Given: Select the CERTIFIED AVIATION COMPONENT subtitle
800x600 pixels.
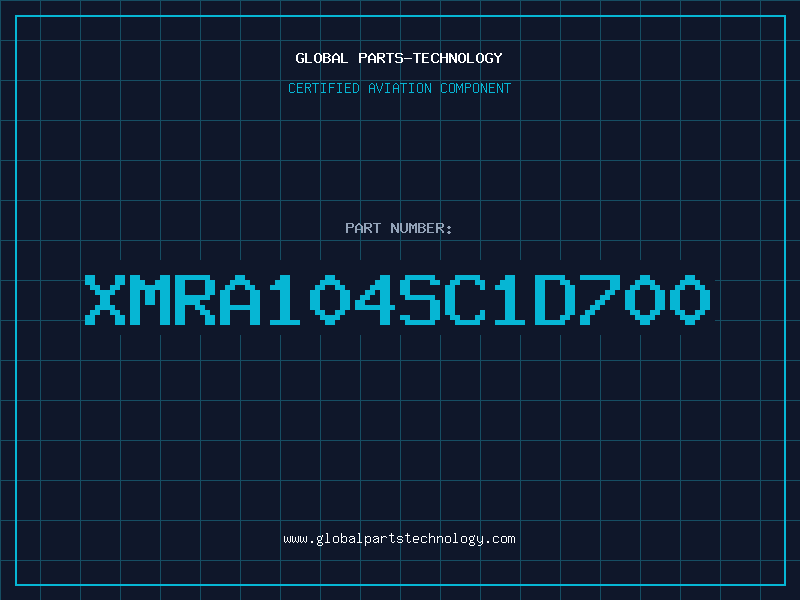Looking at the screenshot, I should click(x=399, y=88).
